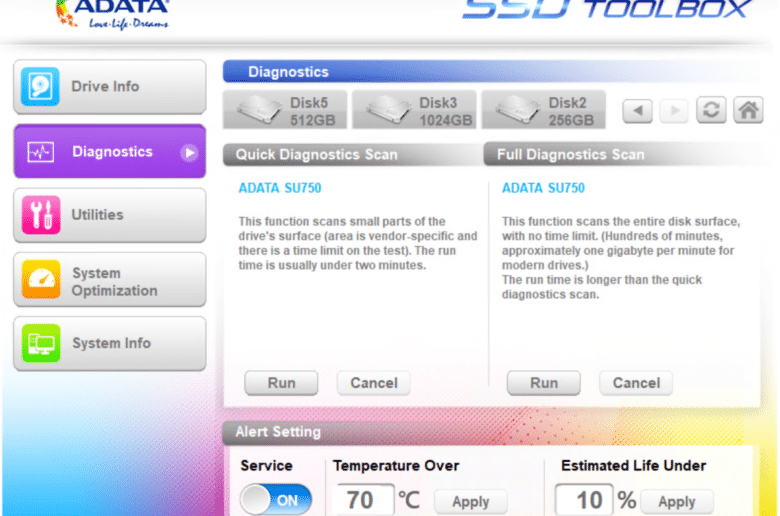Image resolution: width=780 pixels, height=516 pixels.
Task: Select the Diagnostics sidebar item
Action: (x=109, y=151)
